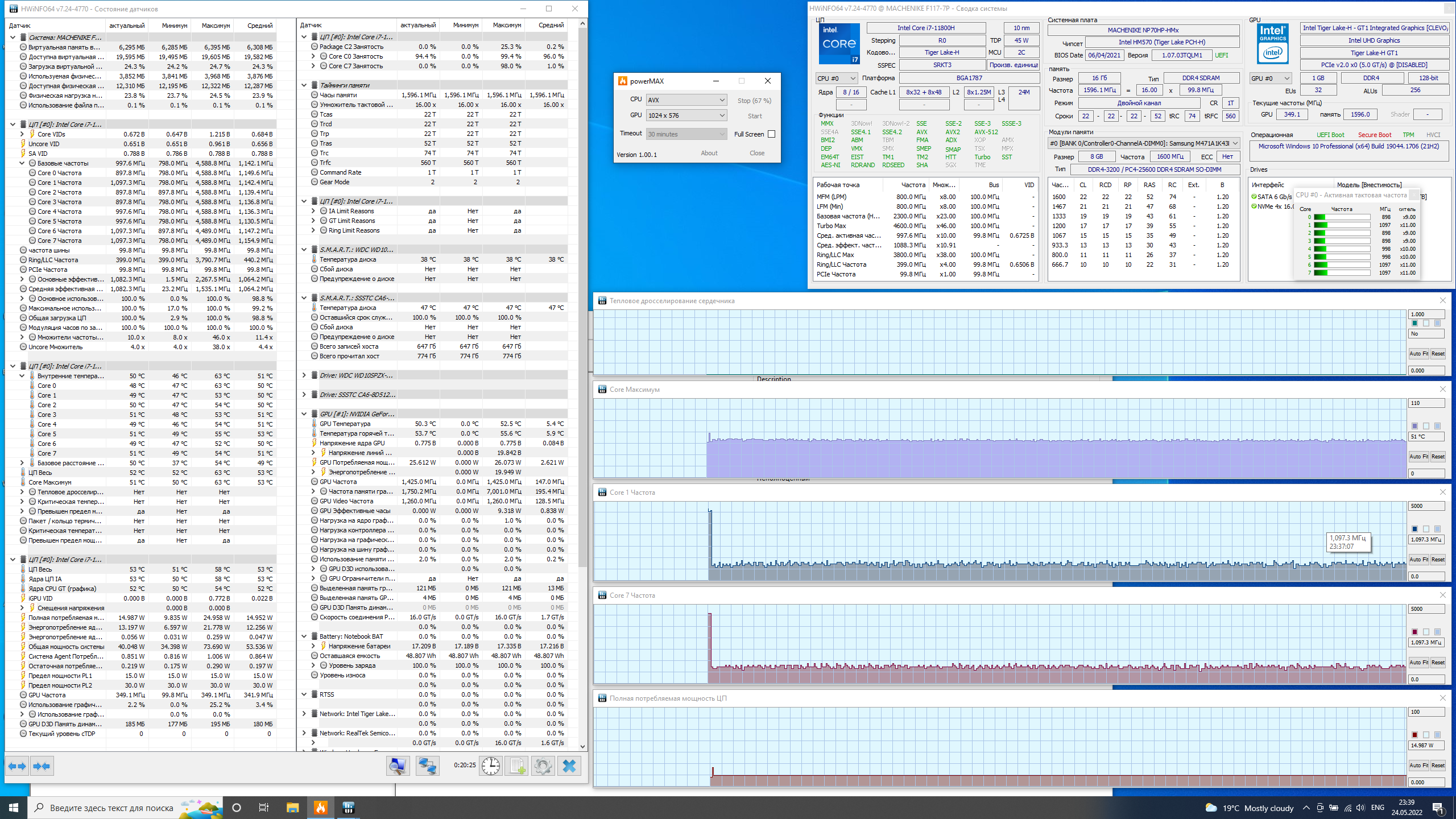
Task: Click the Датчик column header on left
Action: [56, 26]
